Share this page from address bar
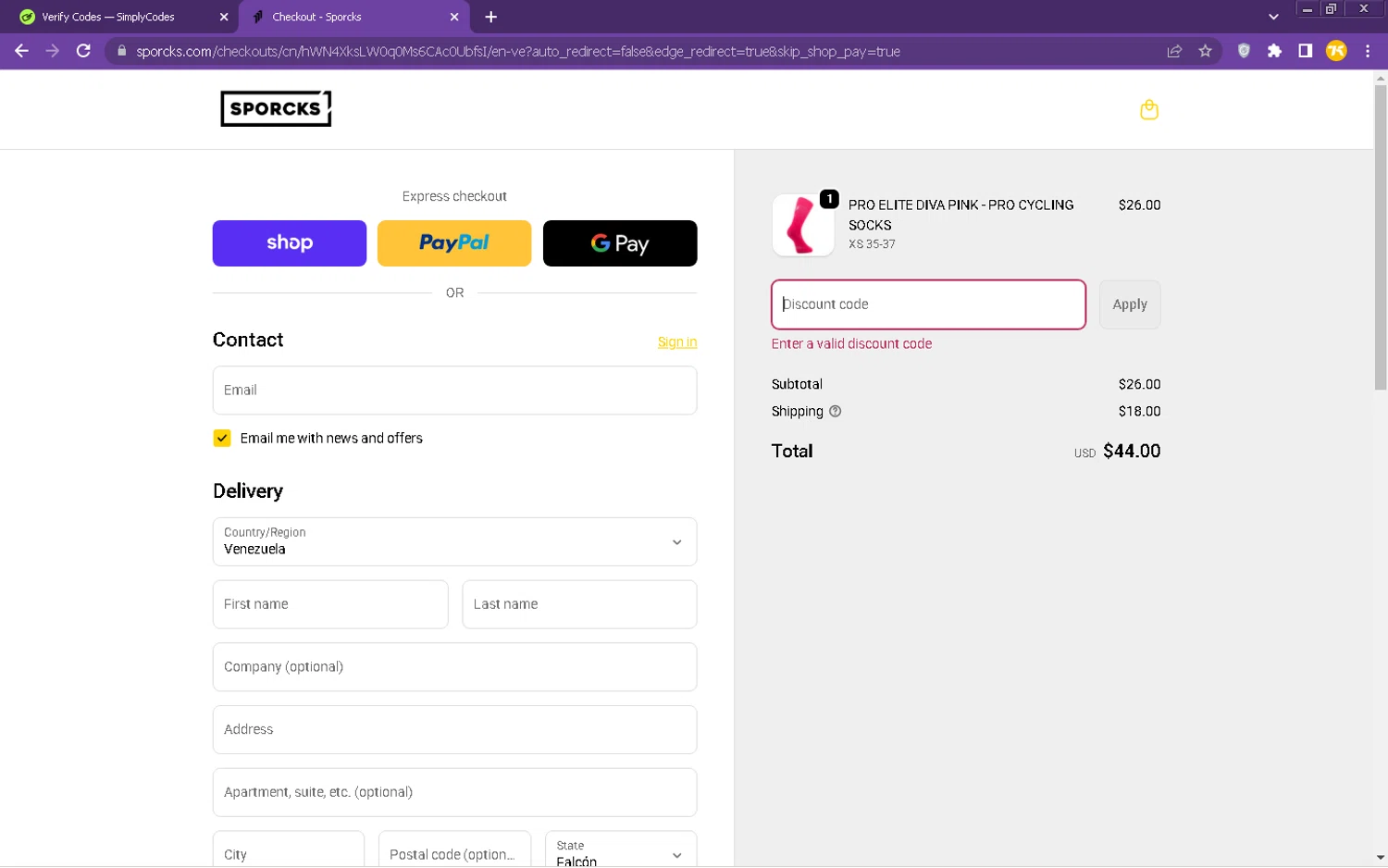 [x=1174, y=51]
